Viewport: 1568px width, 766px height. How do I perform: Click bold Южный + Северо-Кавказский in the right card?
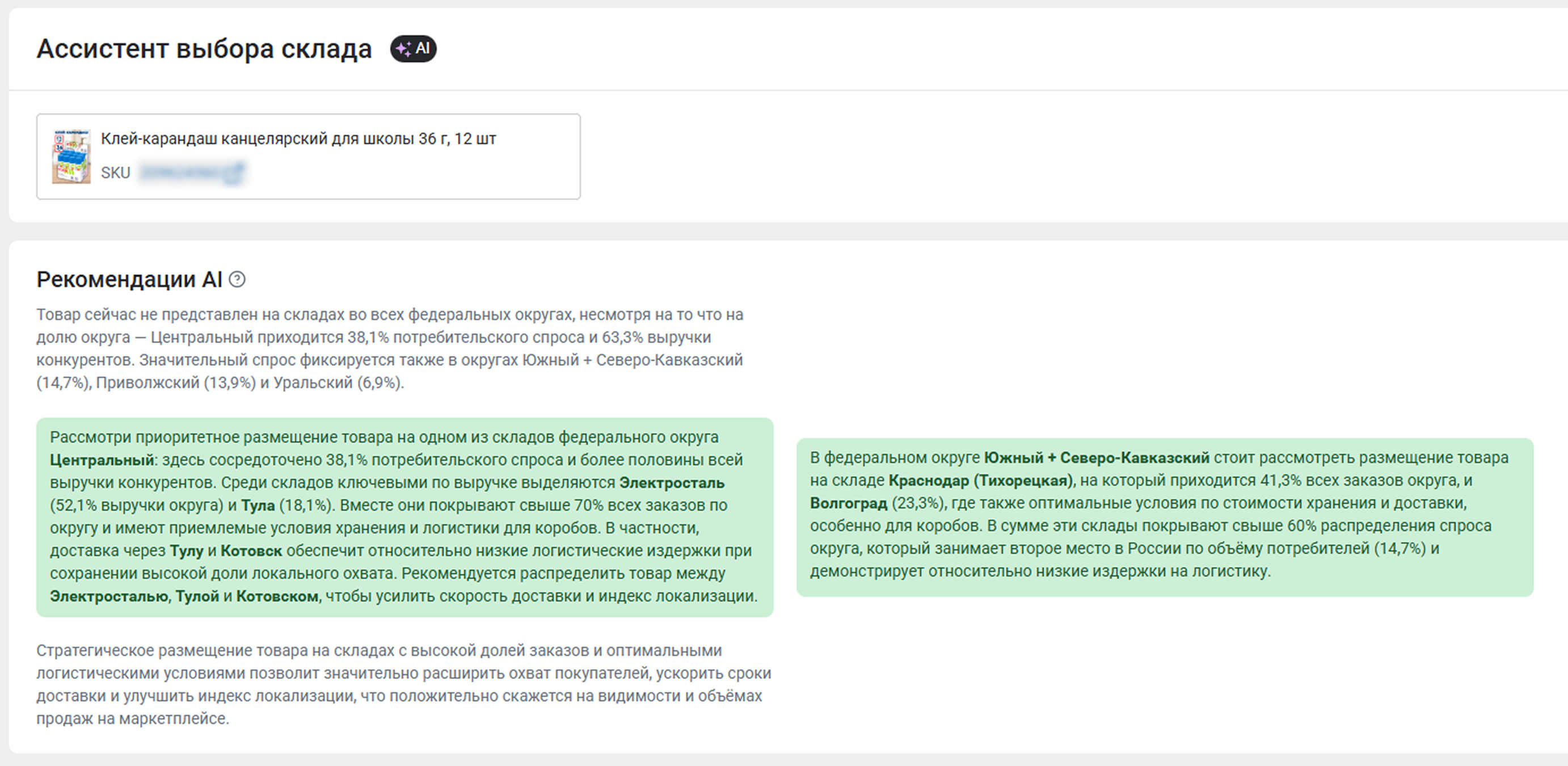[x=1096, y=458]
